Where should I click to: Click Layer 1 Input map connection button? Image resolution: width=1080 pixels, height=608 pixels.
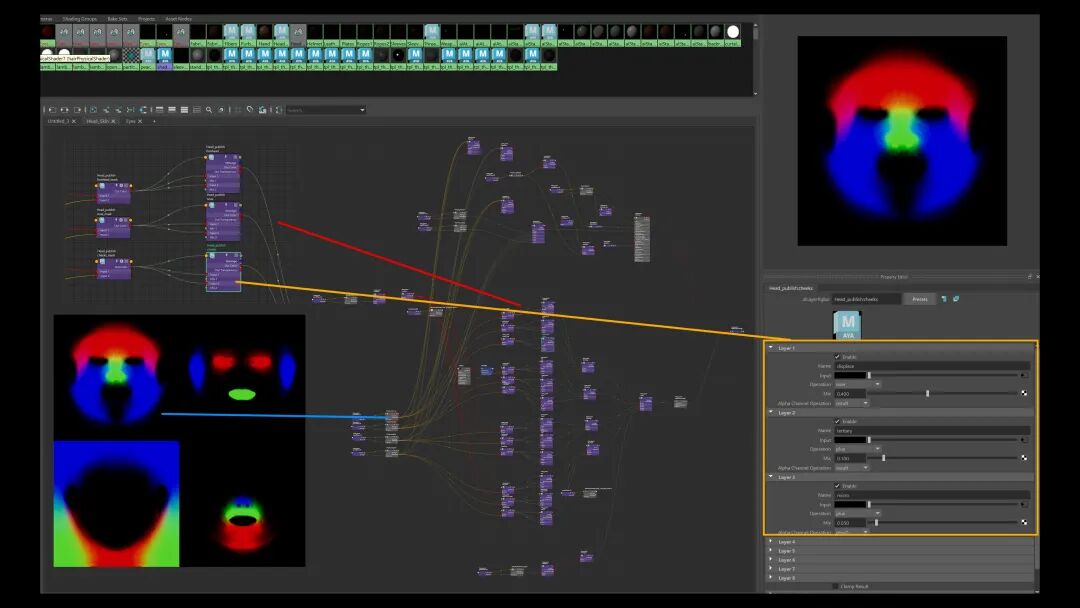[x=1024, y=375]
